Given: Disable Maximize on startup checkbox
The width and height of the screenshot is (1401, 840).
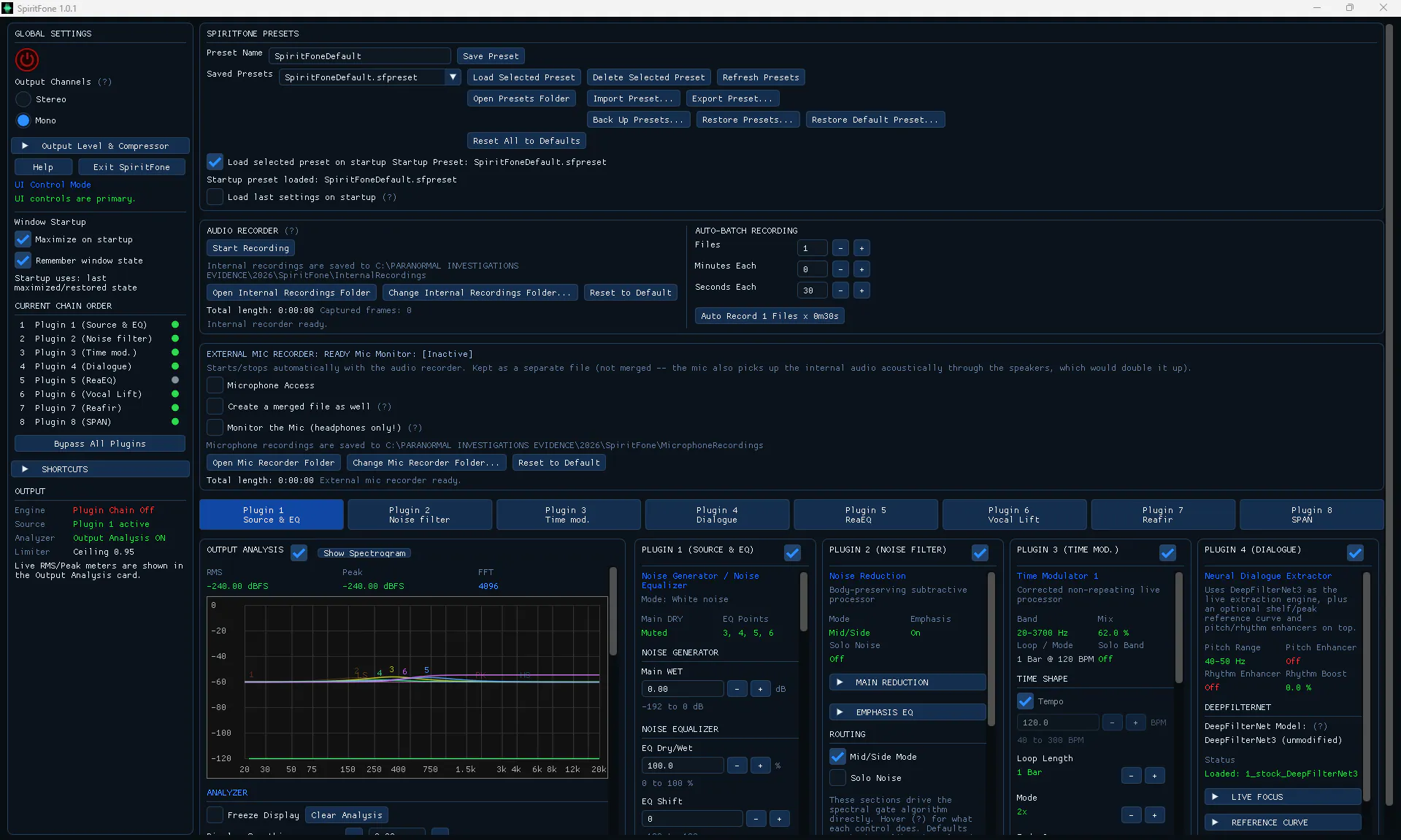Looking at the screenshot, I should coord(23,239).
